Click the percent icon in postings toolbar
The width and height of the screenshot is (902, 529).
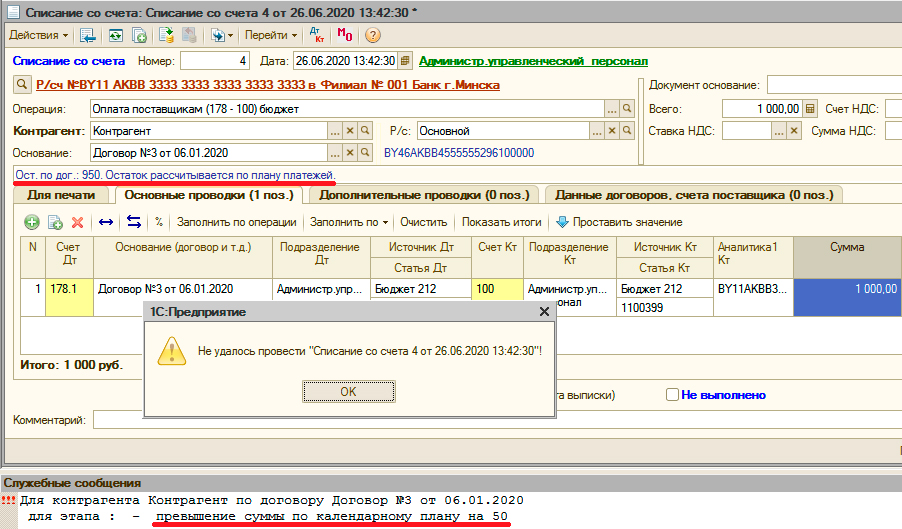click(x=158, y=222)
